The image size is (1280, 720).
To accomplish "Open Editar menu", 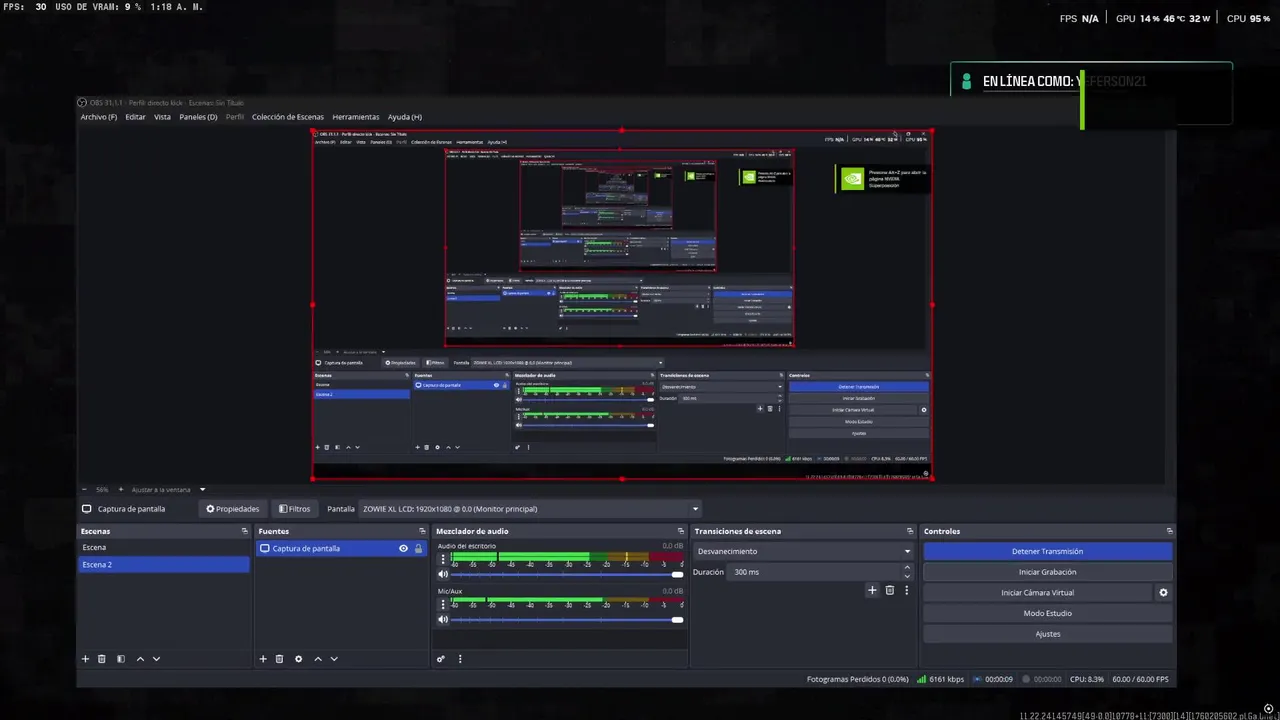I will [x=135, y=117].
